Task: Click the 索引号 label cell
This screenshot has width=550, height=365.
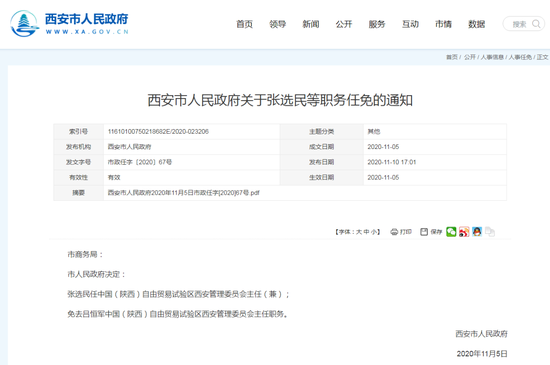Action: coord(79,131)
